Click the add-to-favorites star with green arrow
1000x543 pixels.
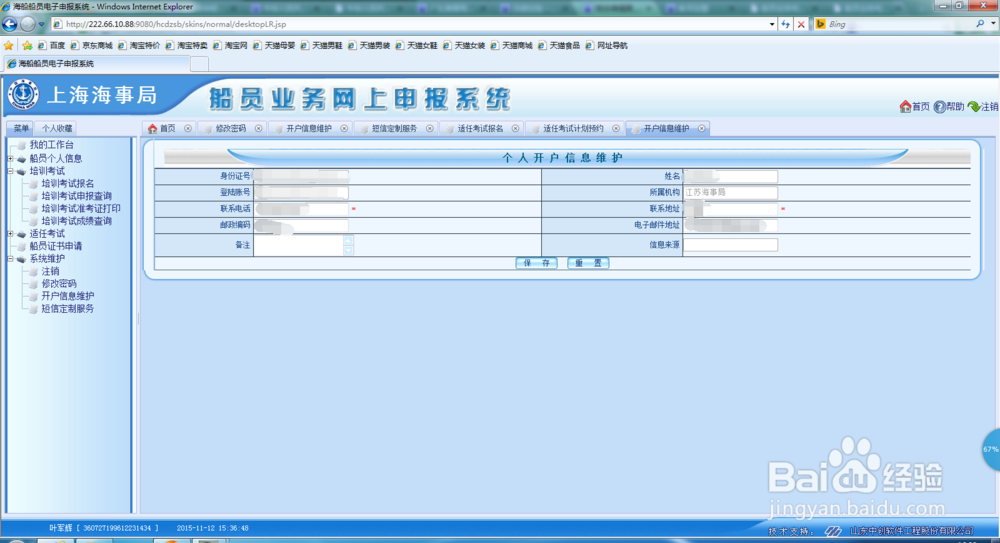(x=27, y=45)
